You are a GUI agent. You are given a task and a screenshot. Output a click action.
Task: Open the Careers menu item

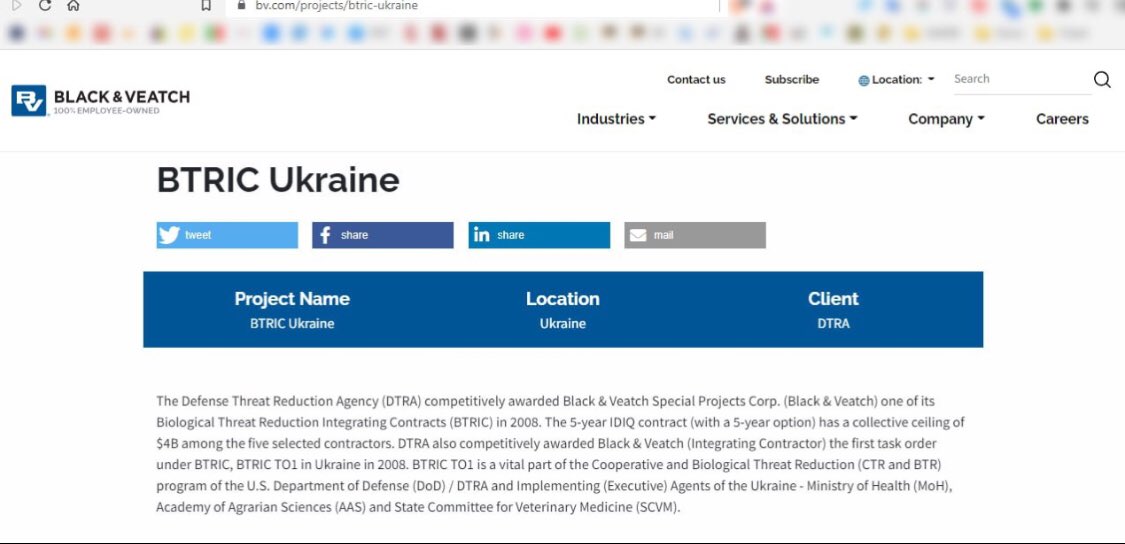tap(1062, 119)
